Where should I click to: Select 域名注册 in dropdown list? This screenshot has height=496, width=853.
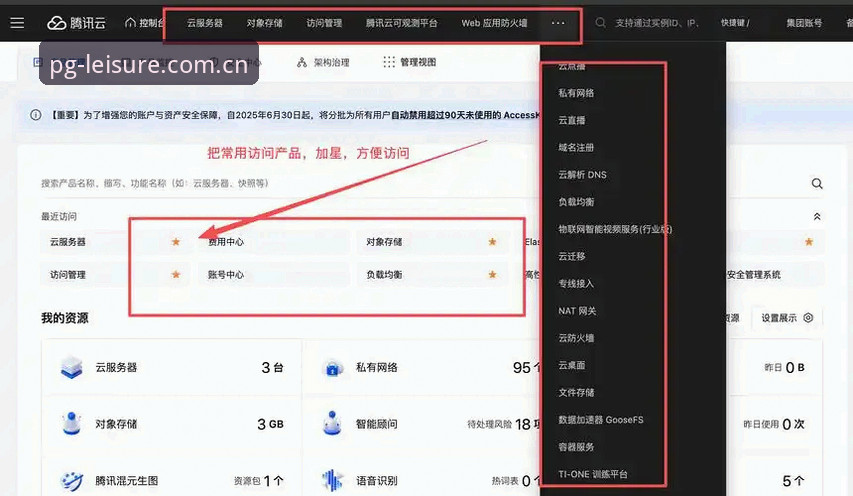(576, 147)
